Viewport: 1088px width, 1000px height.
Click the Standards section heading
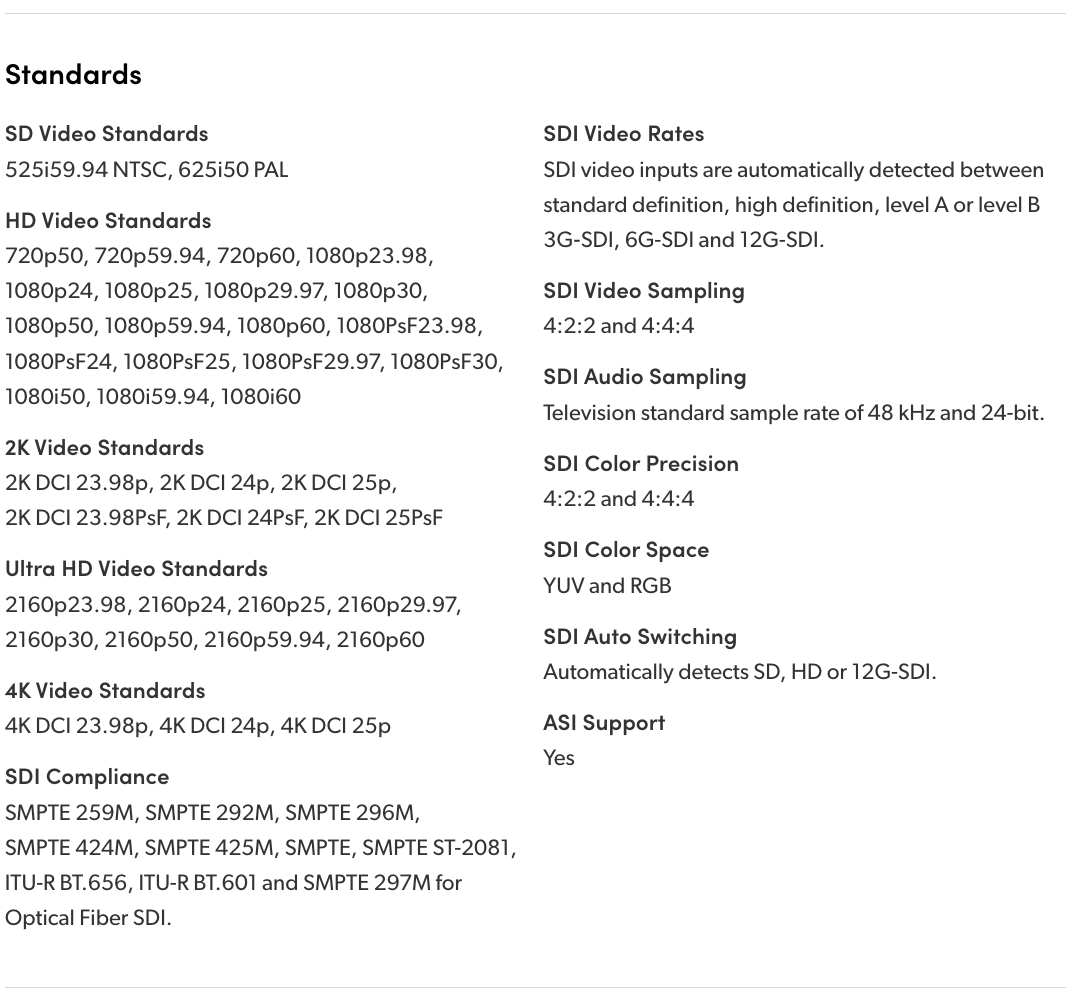(73, 74)
